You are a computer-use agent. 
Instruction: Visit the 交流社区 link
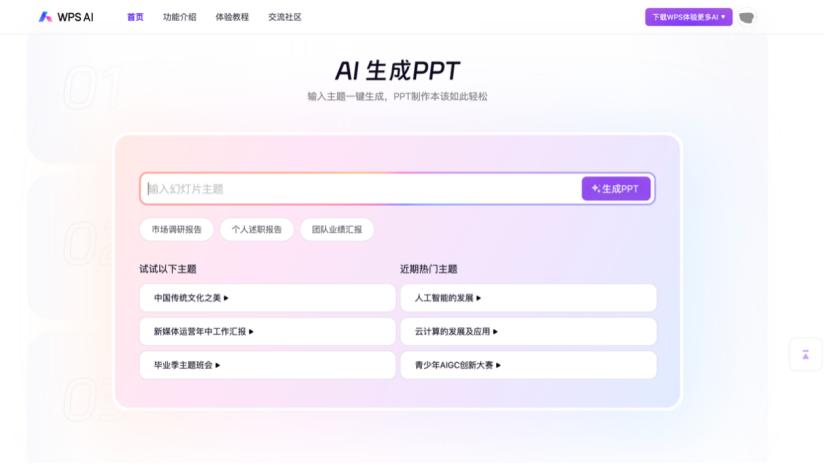click(x=285, y=17)
